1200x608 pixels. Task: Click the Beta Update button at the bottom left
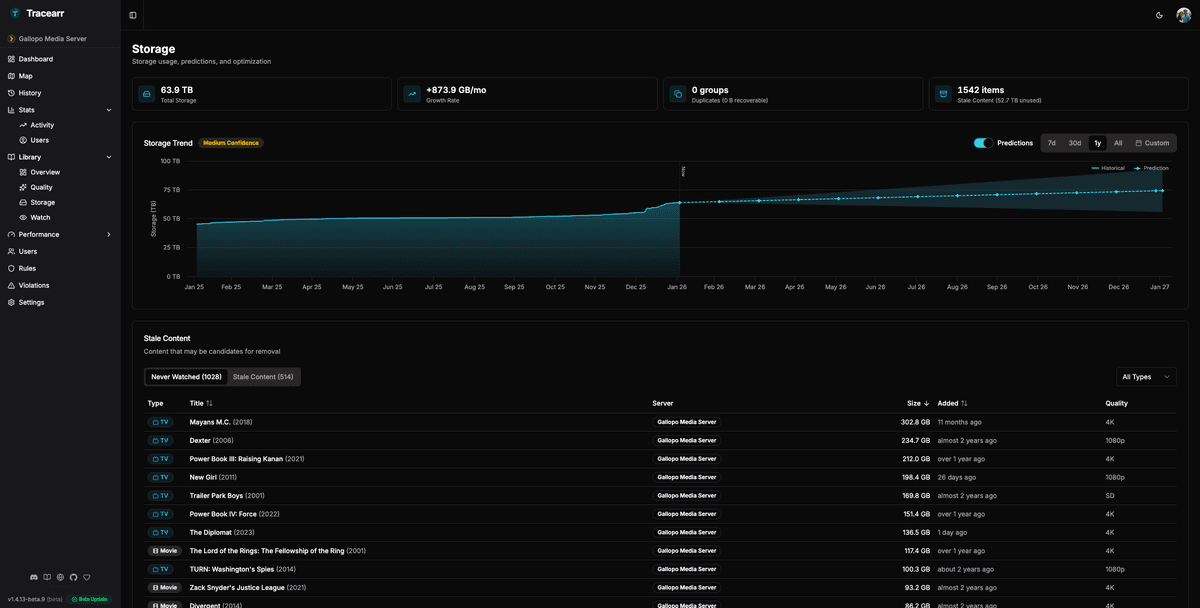click(x=89, y=598)
